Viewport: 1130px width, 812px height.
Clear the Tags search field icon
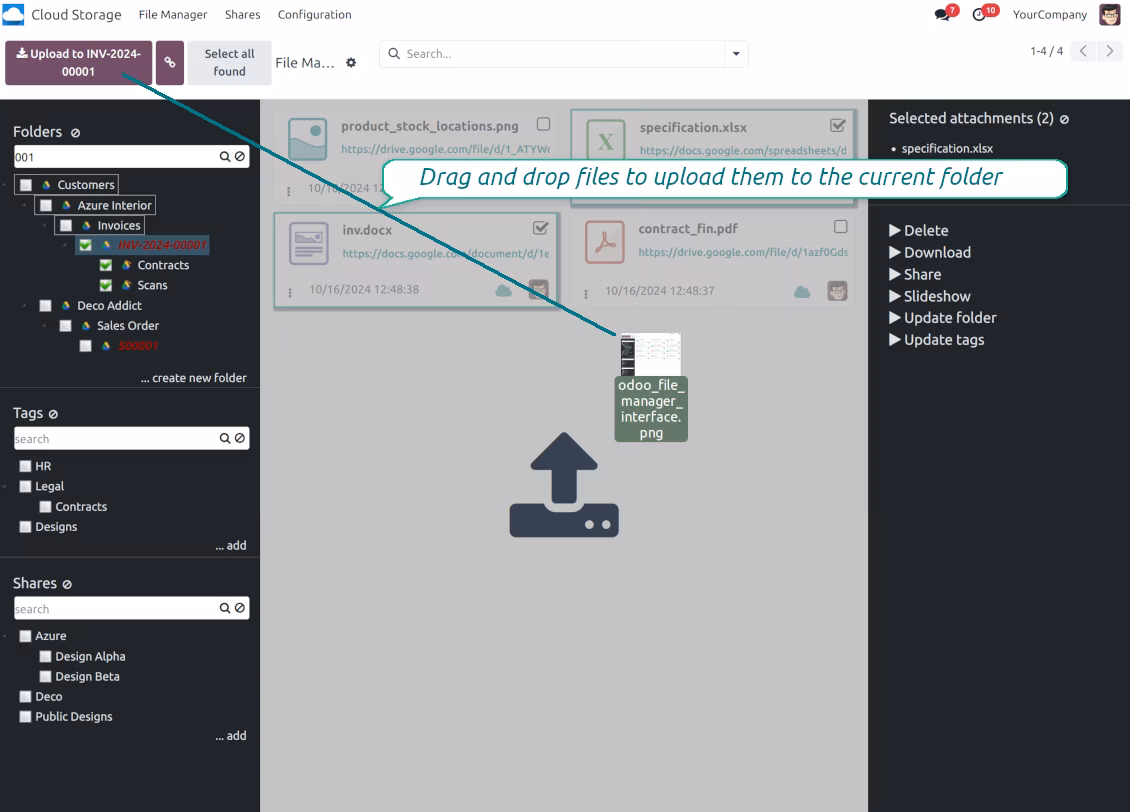240,438
